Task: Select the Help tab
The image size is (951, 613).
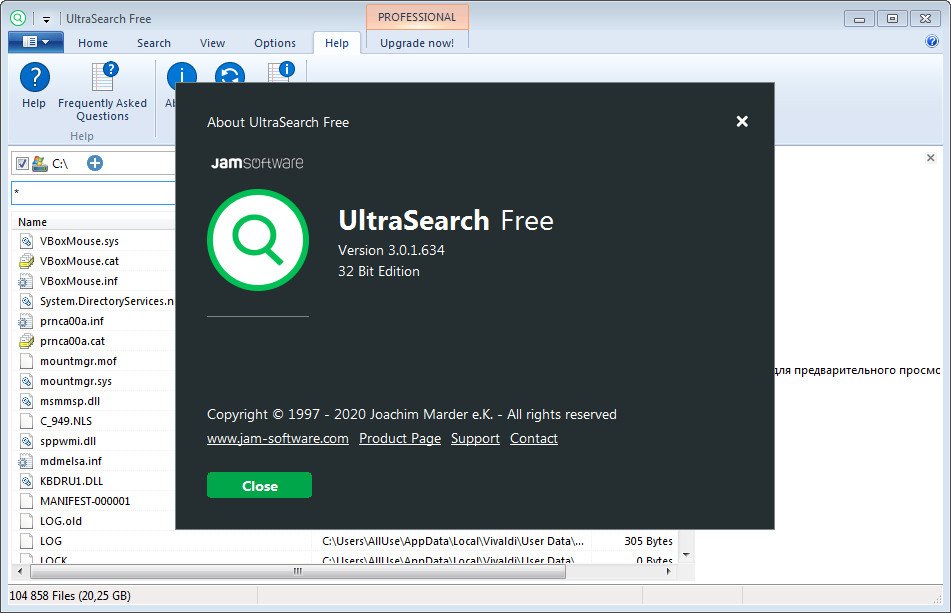Action: [337, 43]
